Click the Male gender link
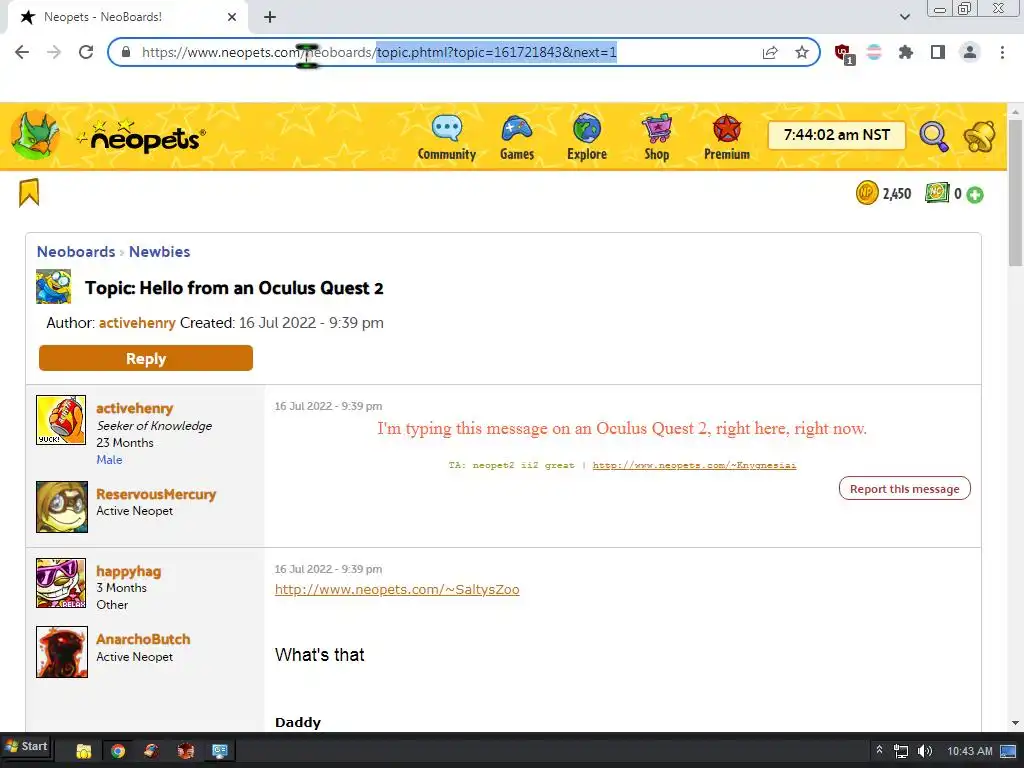1024x768 pixels. pyautogui.click(x=109, y=460)
